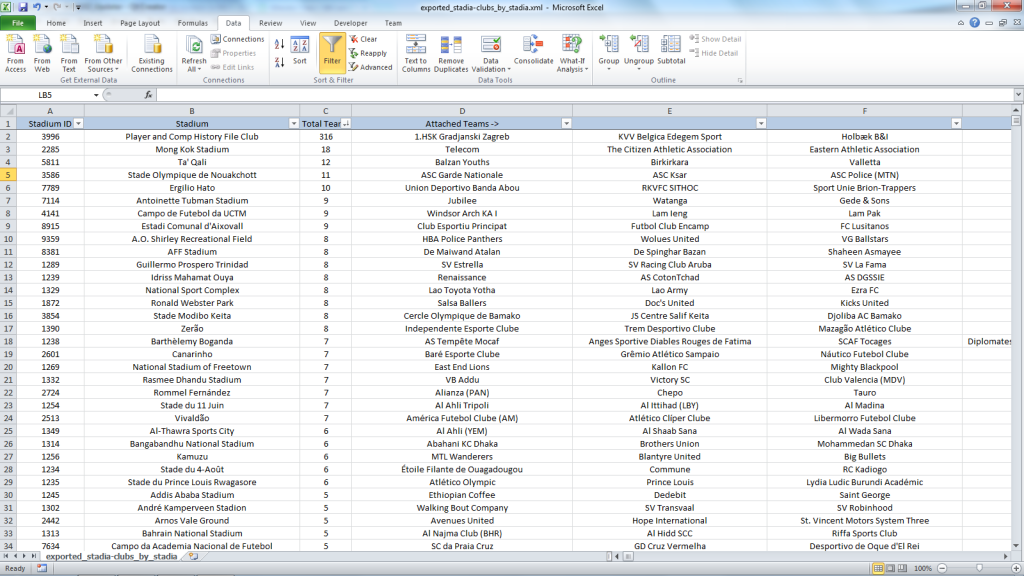
Task: Reapply the filter
Action: tap(368, 54)
